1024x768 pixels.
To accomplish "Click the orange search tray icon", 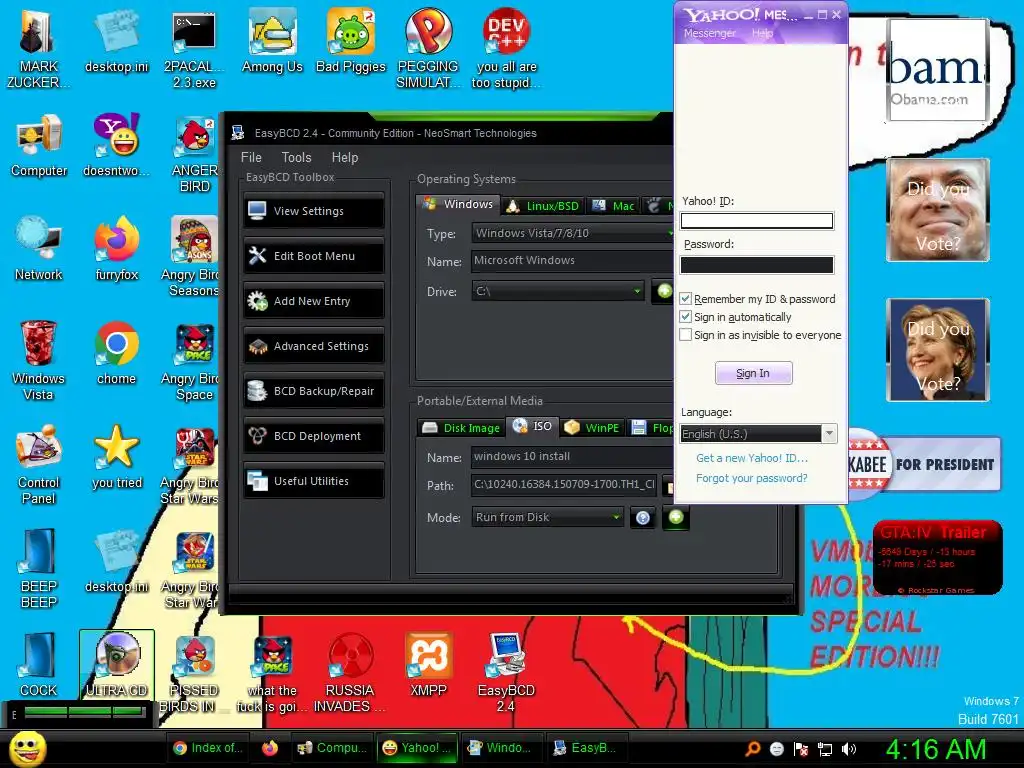I will coord(753,748).
